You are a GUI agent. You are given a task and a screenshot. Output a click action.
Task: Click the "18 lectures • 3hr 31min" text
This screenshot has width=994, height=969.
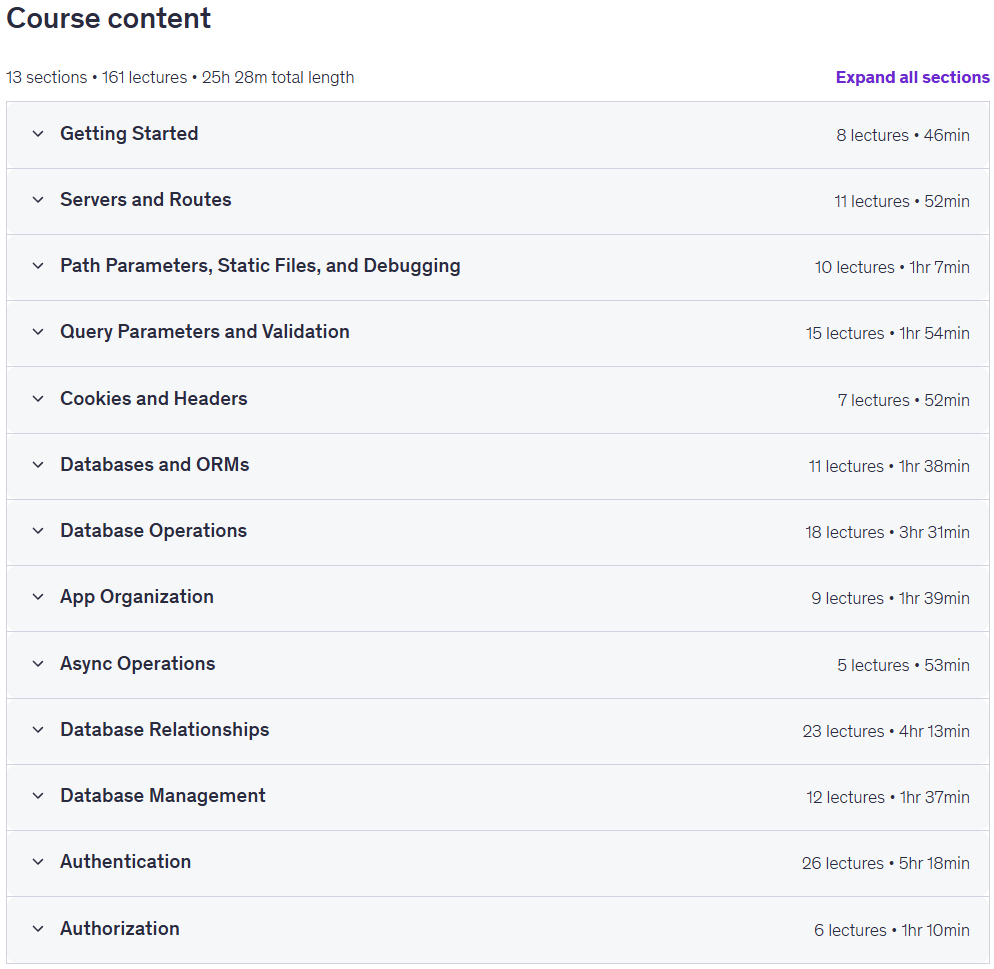coord(888,532)
